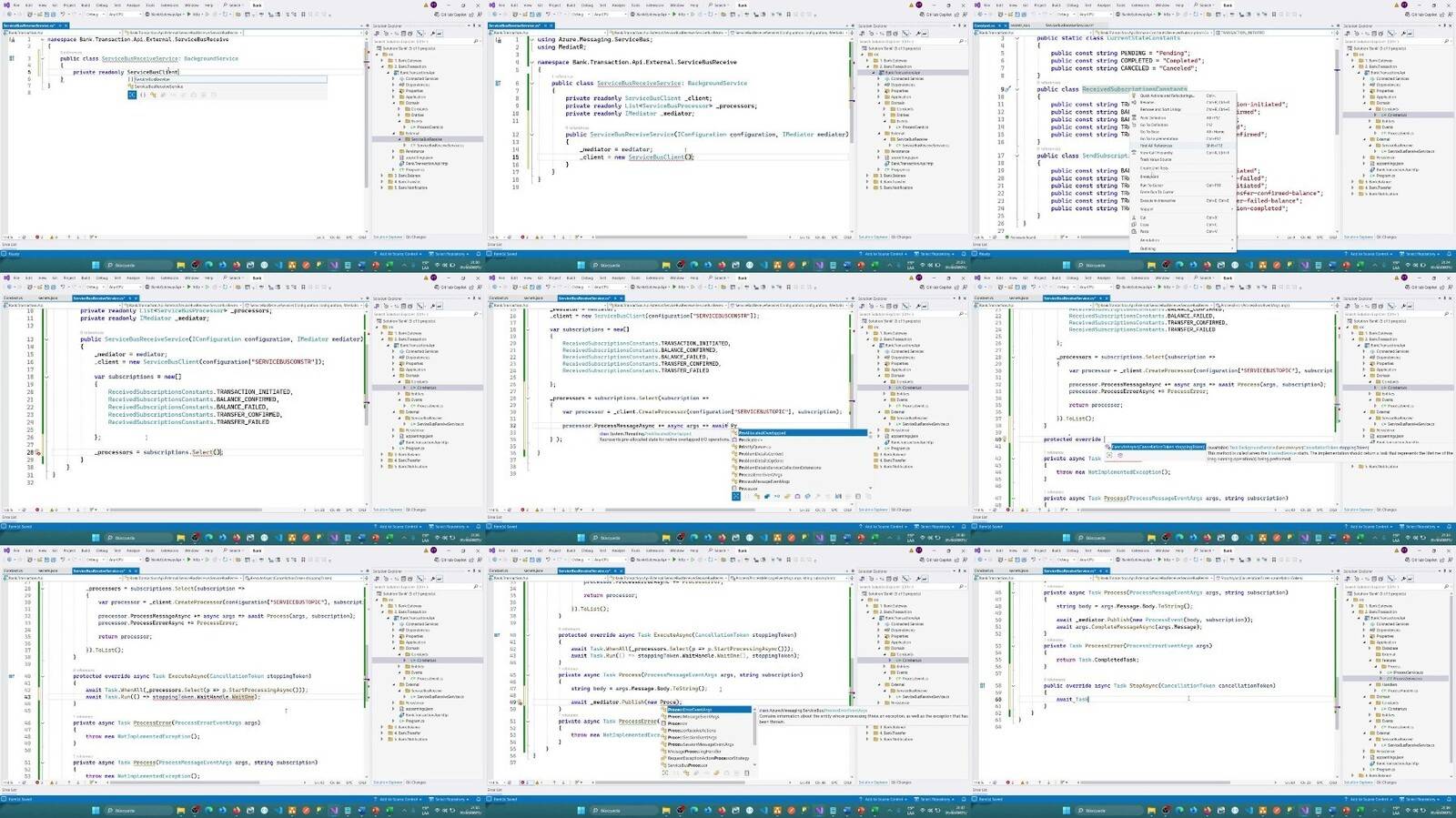Image resolution: width=1456 pixels, height=818 pixels.
Task: Click Add to Source Control in top-right status bar
Action: (x=1370, y=254)
